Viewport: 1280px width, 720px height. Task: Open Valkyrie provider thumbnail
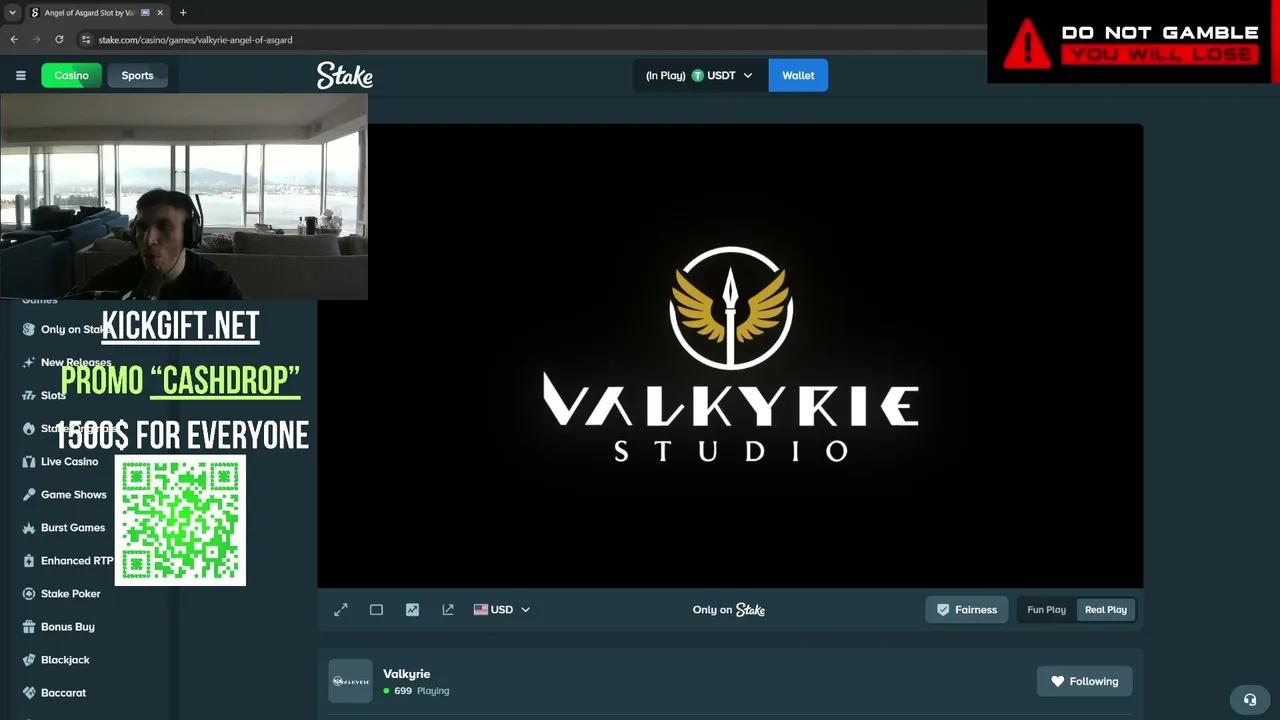point(351,681)
